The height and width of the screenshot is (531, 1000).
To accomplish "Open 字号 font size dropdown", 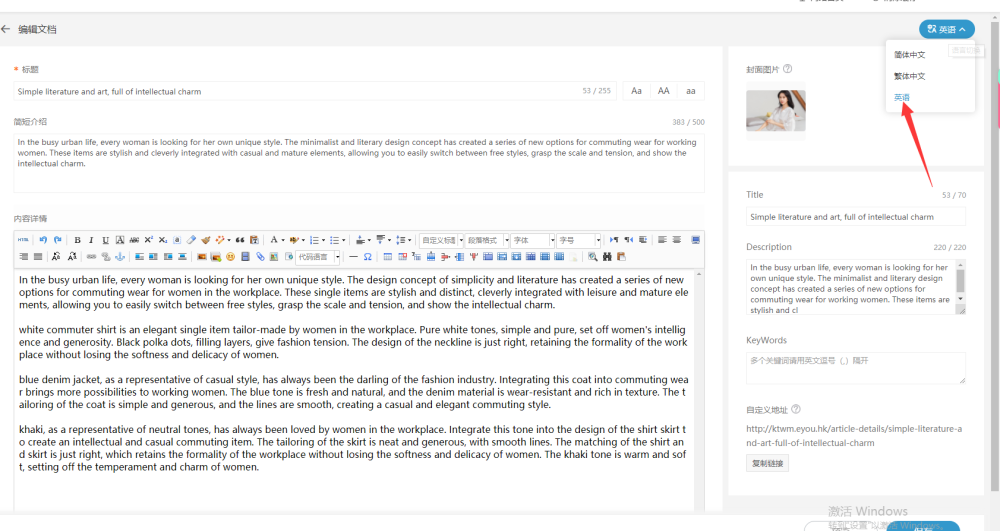I will [579, 240].
